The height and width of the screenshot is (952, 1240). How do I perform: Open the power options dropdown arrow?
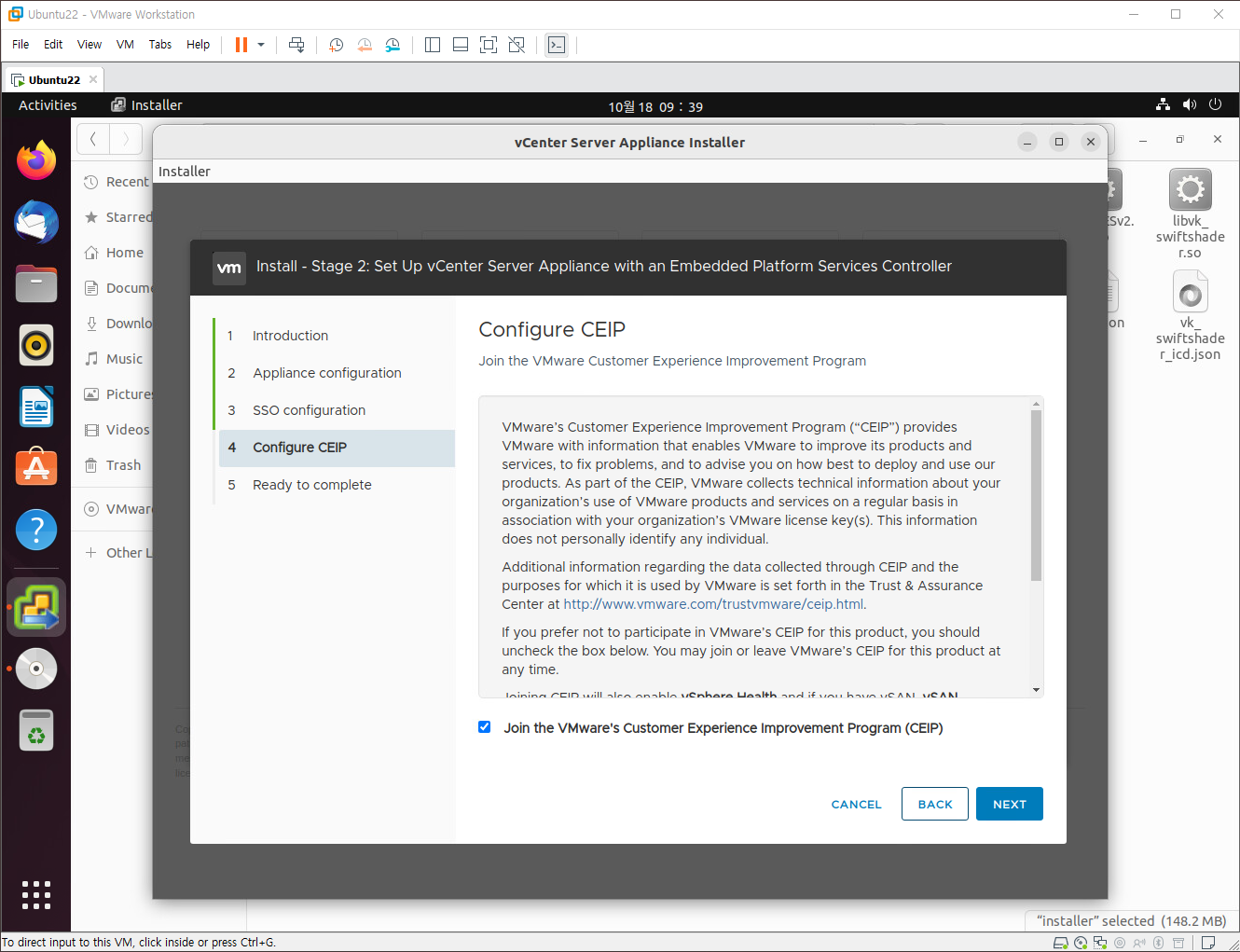click(261, 45)
